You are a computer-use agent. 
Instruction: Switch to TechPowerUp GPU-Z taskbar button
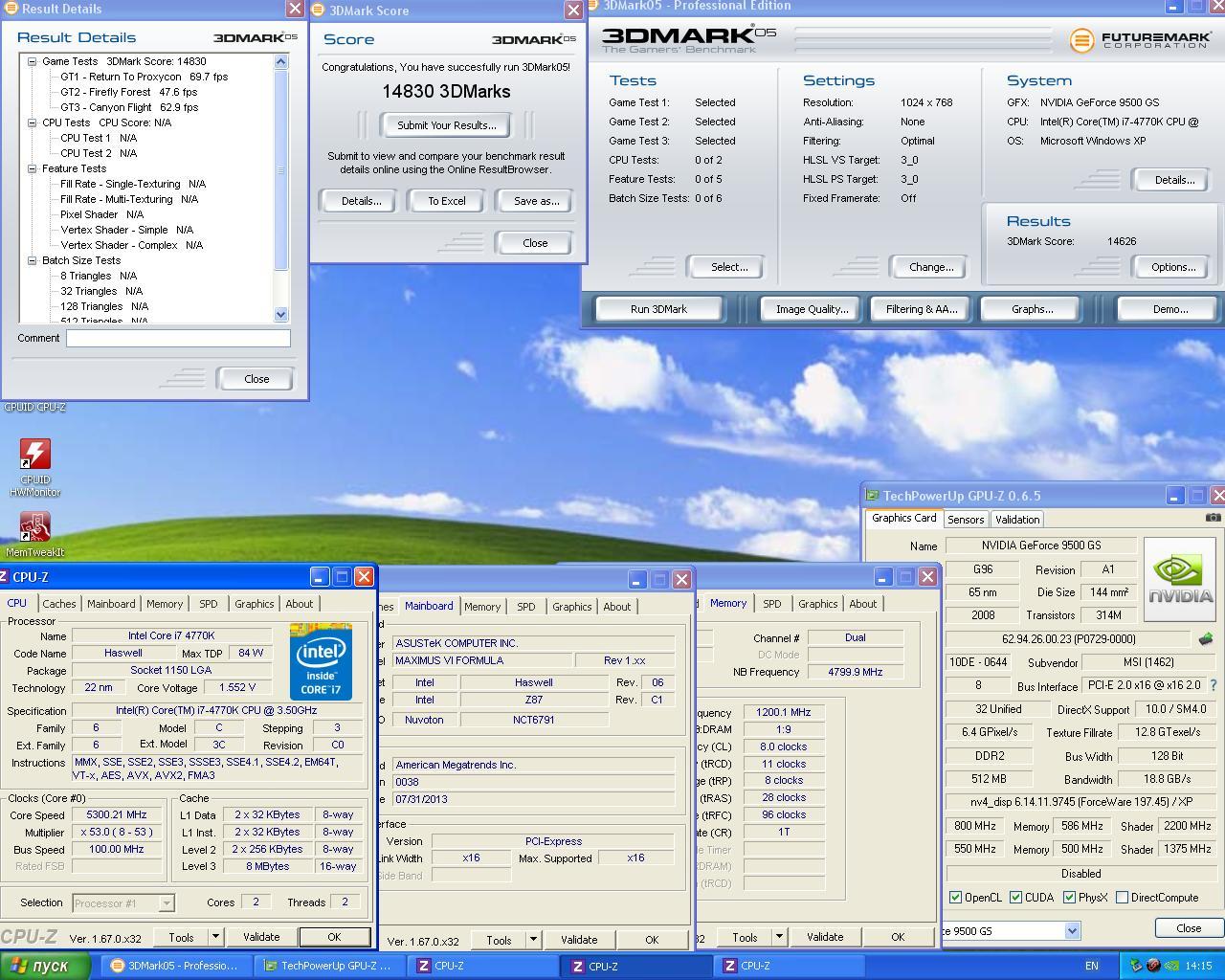click(x=327, y=967)
